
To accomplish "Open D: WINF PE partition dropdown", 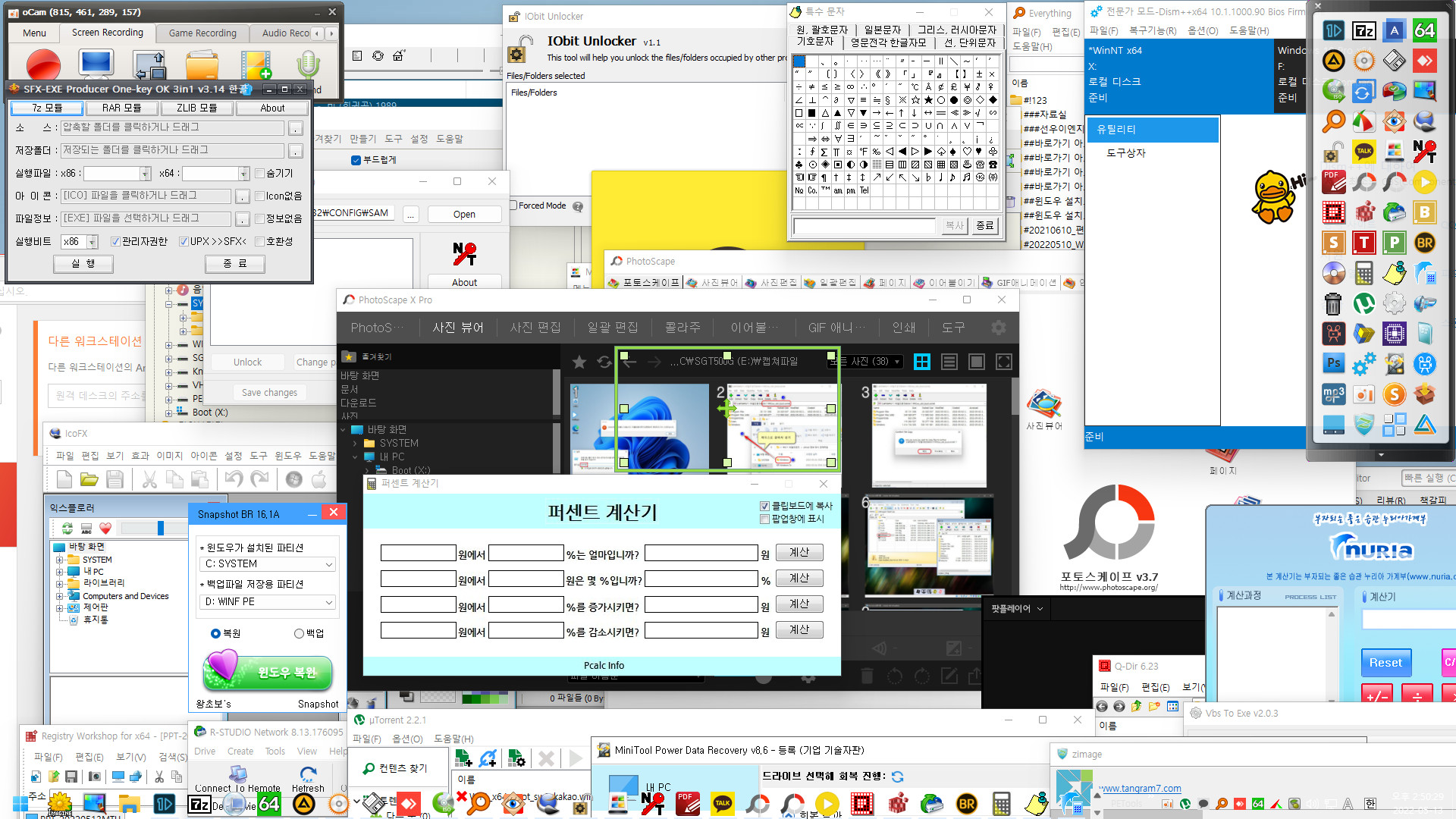I will click(x=329, y=602).
